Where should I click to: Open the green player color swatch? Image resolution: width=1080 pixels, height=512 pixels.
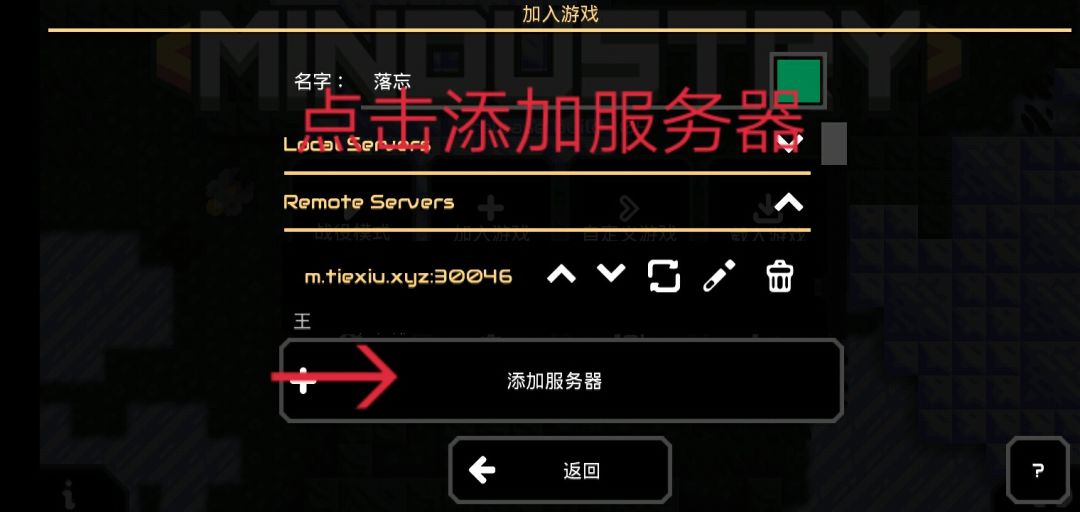[798, 81]
